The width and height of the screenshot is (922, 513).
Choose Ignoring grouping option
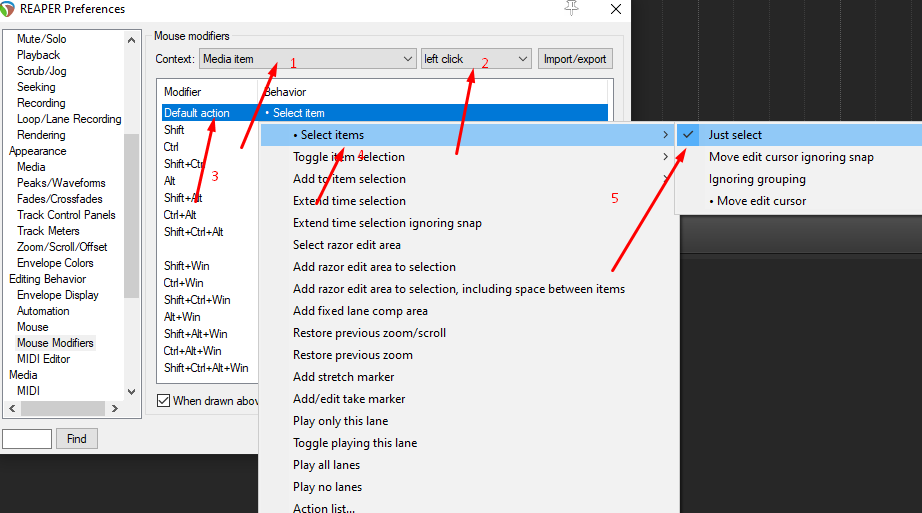800,179
